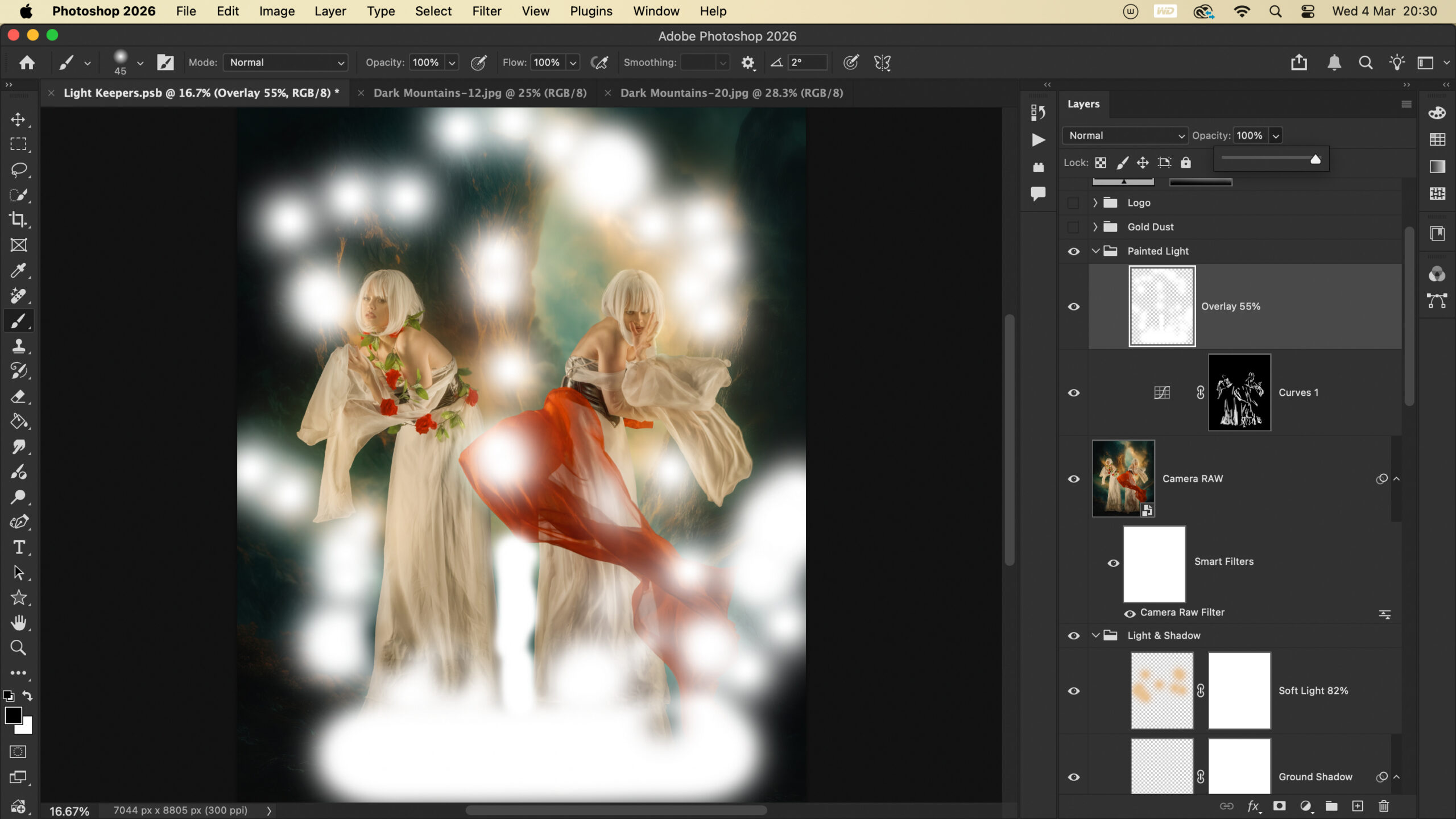Open the brush Mode dropdown
This screenshot has height=819, width=1456.
pyautogui.click(x=286, y=63)
